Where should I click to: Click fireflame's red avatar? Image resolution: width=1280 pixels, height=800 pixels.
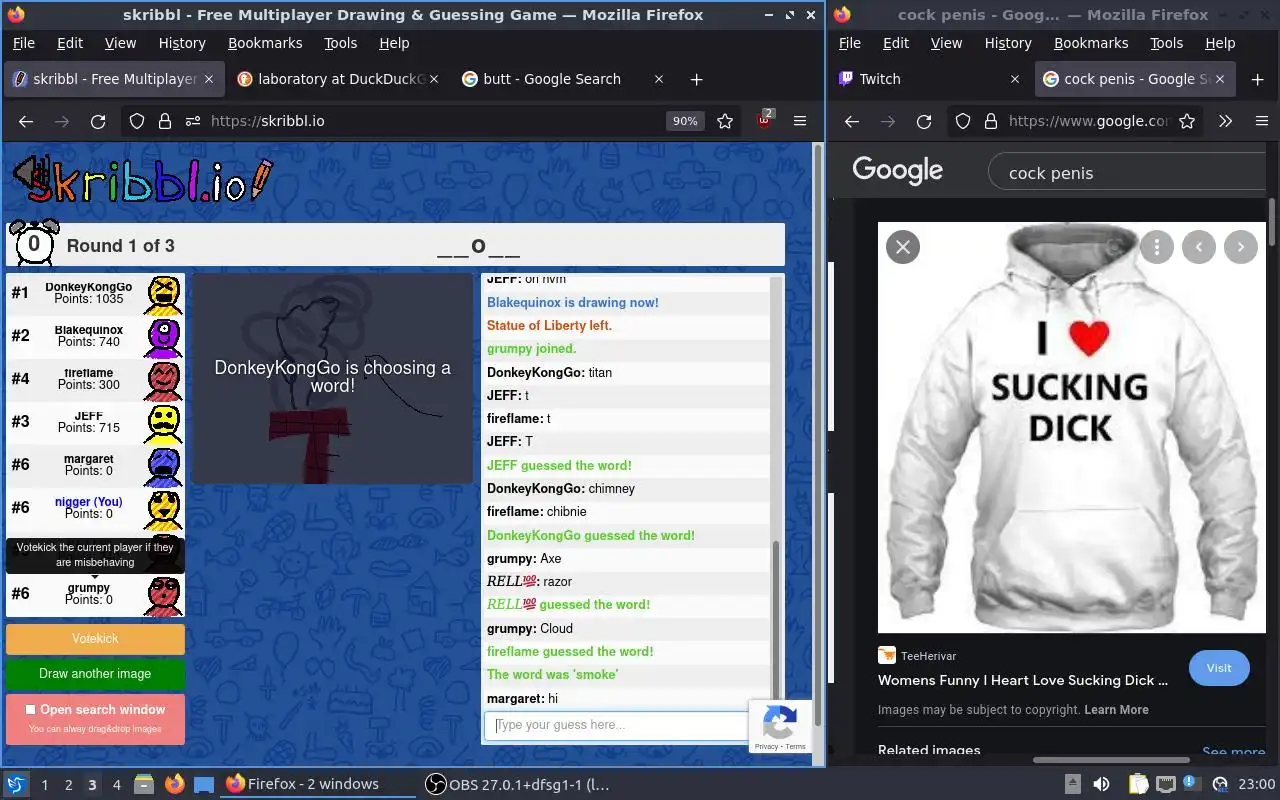(x=164, y=380)
